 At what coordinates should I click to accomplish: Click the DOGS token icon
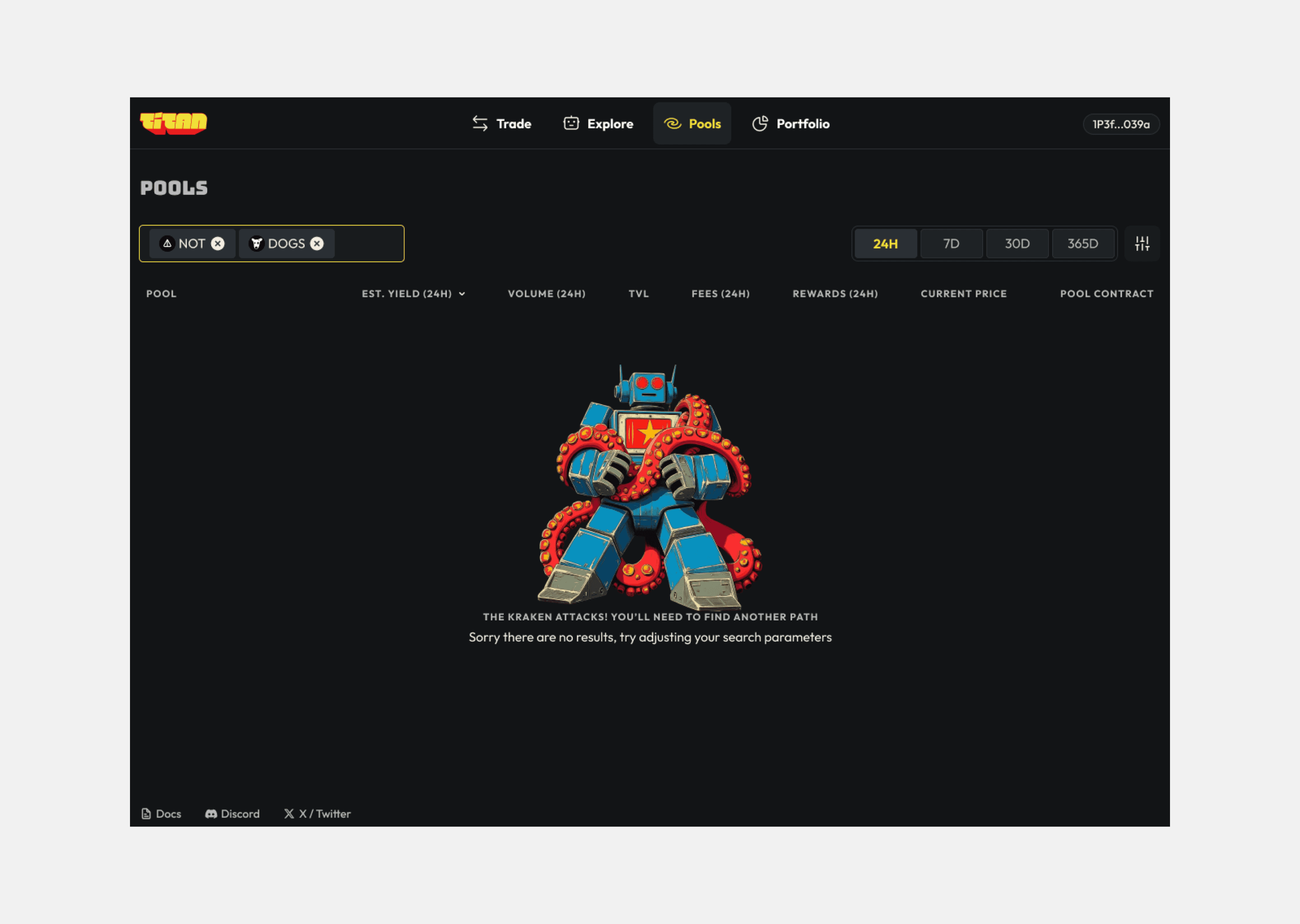point(257,244)
